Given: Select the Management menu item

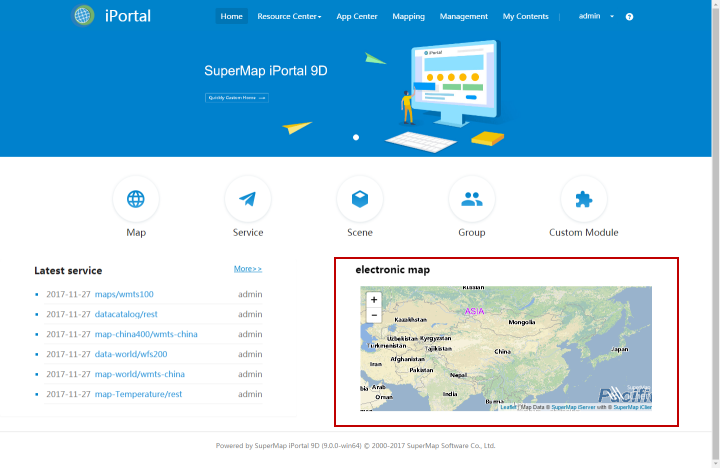Looking at the screenshot, I should click(463, 17).
